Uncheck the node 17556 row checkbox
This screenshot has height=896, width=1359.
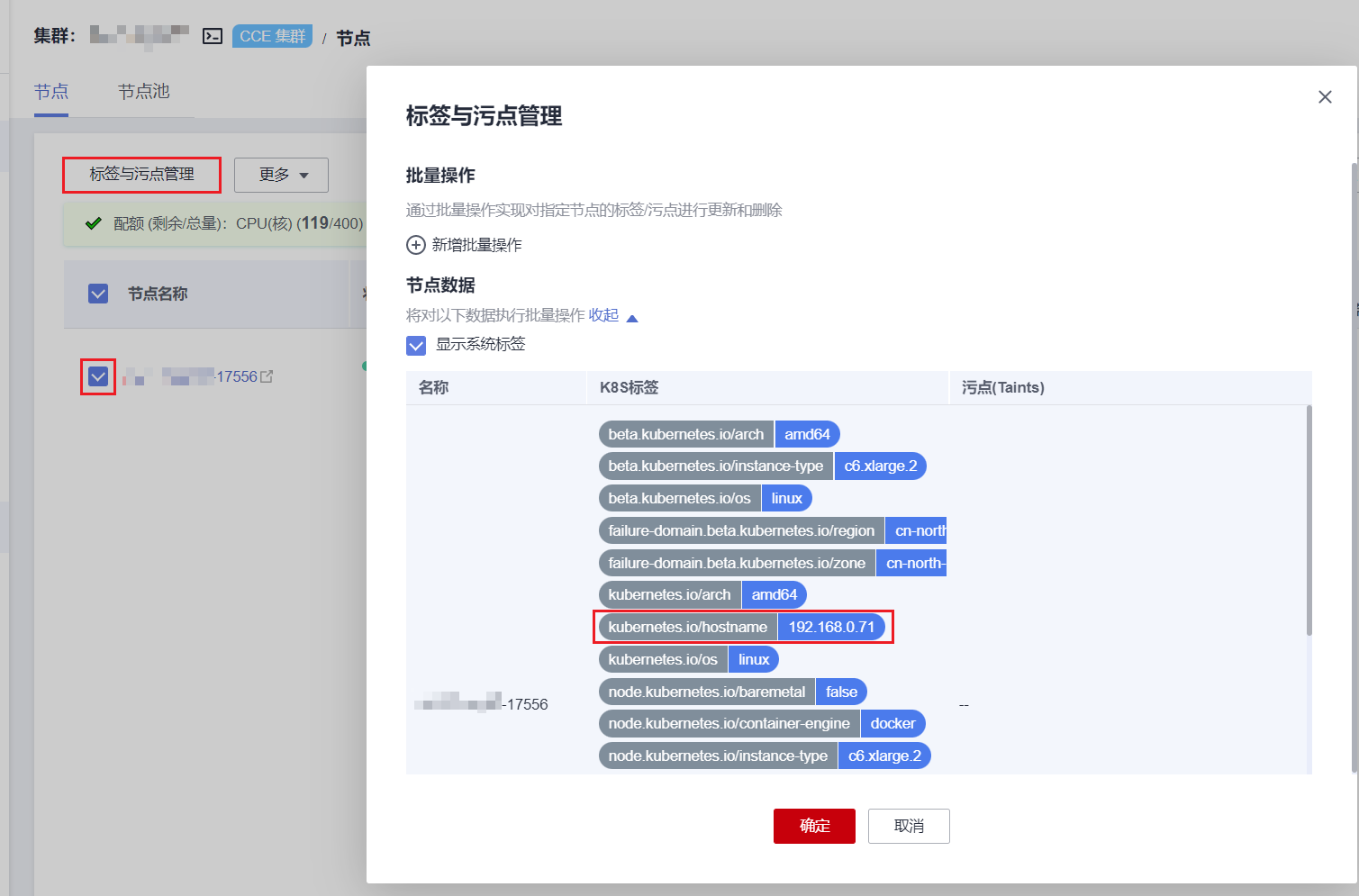click(x=98, y=376)
